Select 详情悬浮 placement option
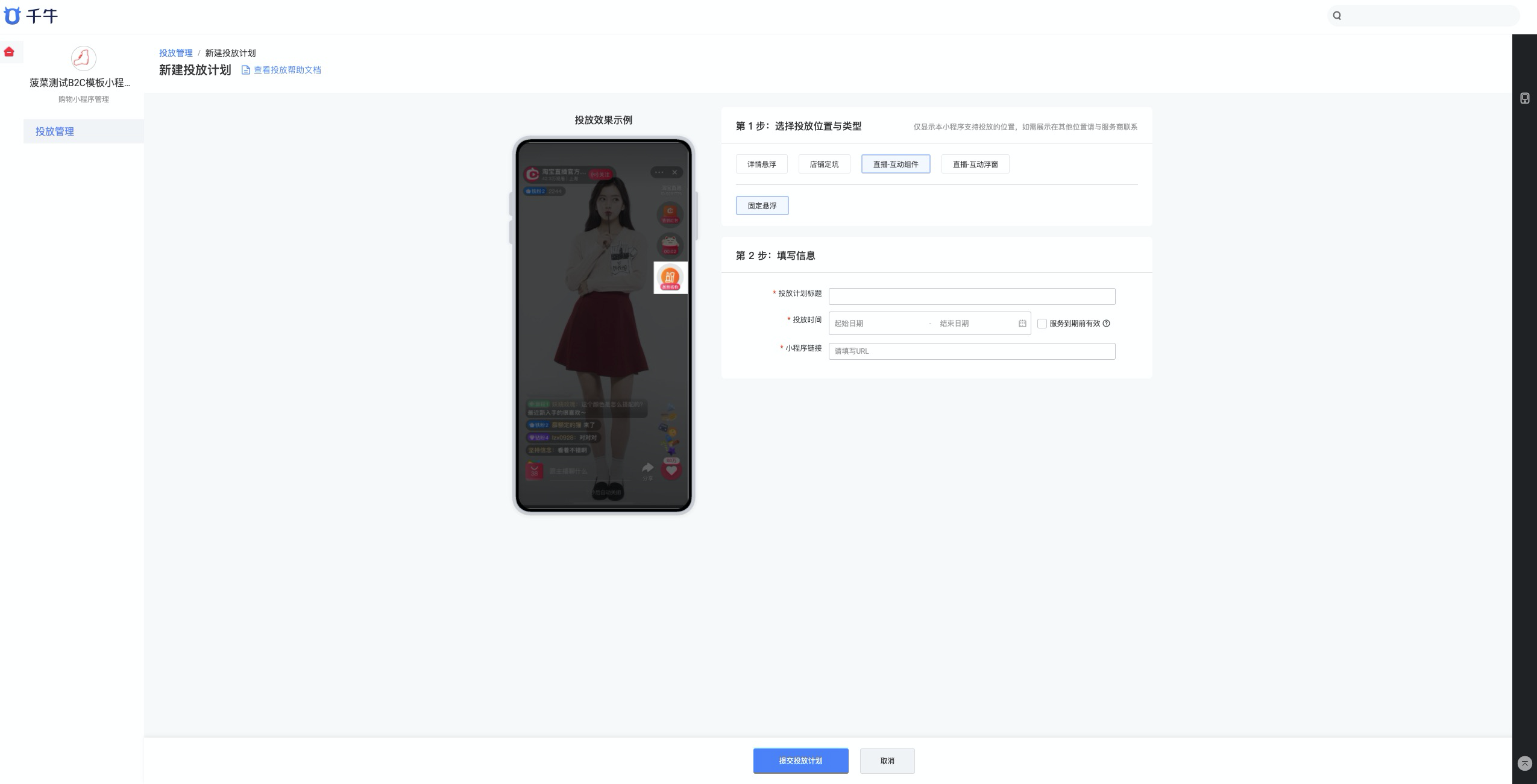This screenshot has height=784, width=1537. point(761,164)
